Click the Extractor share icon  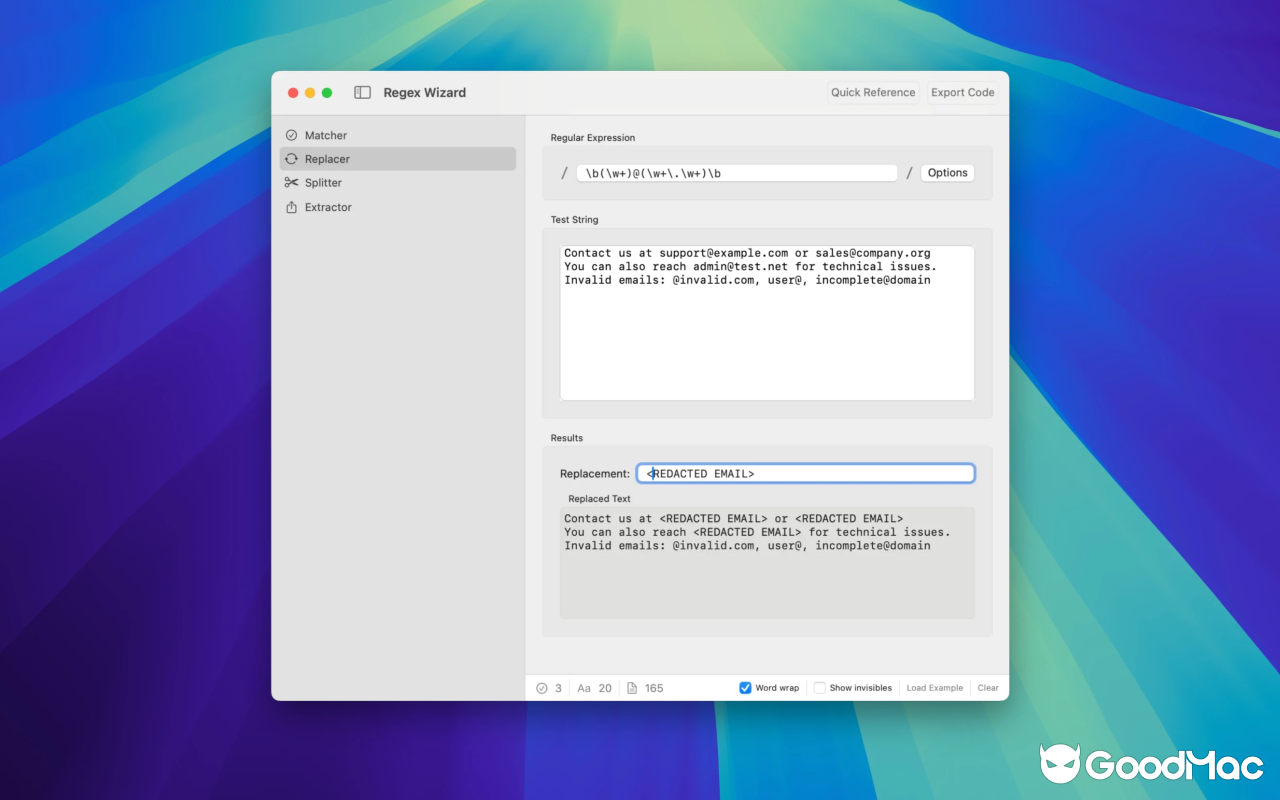(291, 207)
